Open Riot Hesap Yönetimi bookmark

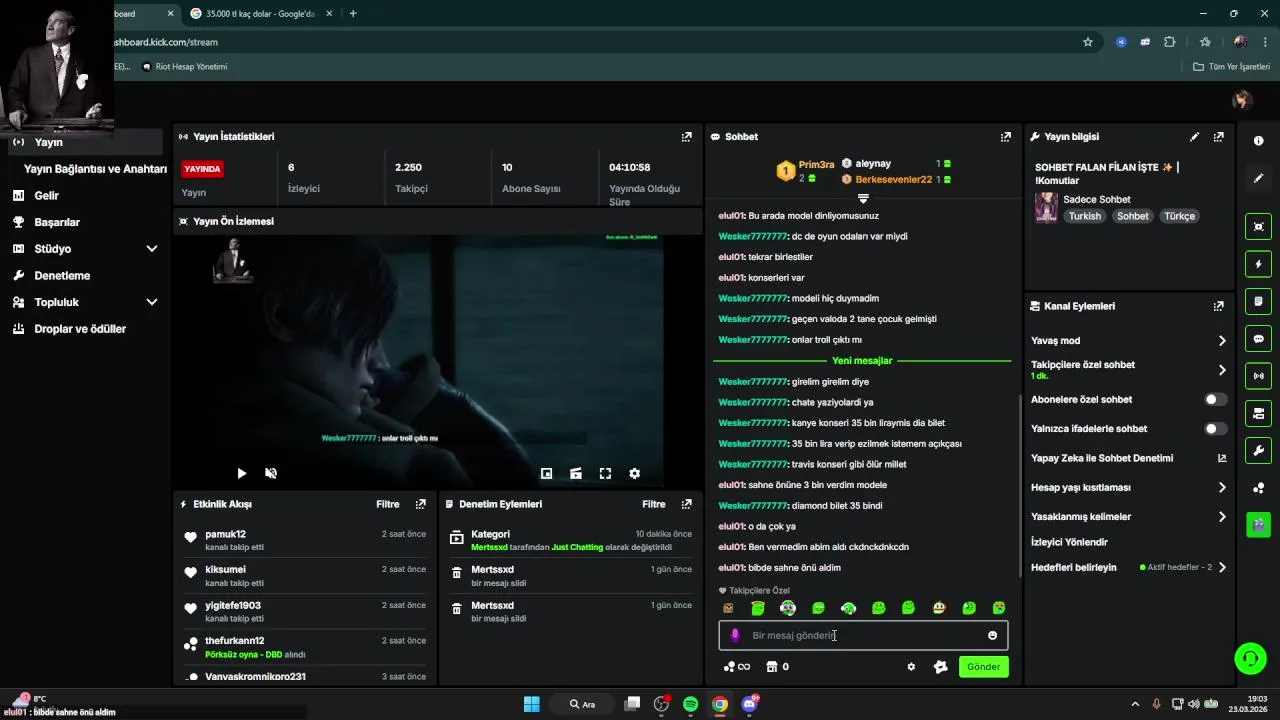[x=185, y=67]
